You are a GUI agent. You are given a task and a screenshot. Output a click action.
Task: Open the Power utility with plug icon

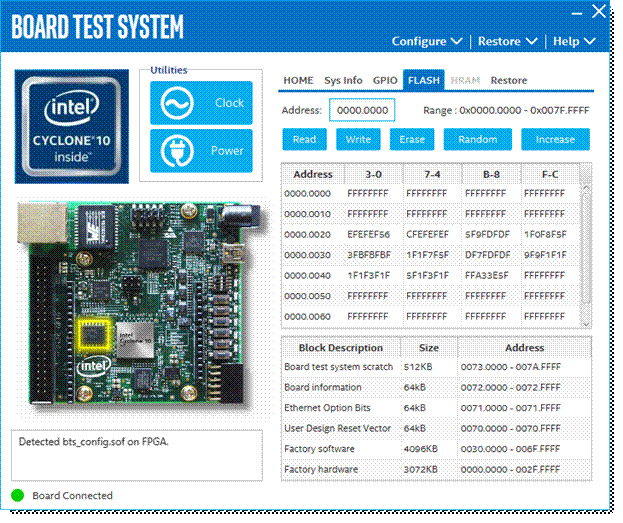(201, 151)
